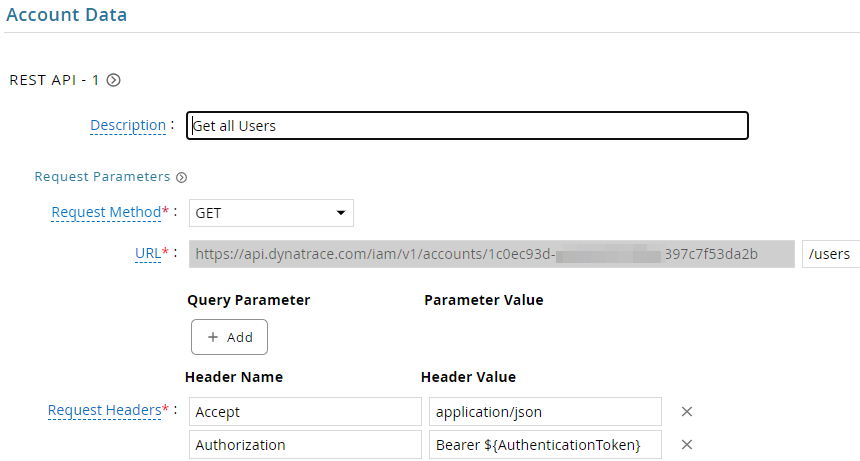
Task: Add a new query parameter
Action: point(229,337)
